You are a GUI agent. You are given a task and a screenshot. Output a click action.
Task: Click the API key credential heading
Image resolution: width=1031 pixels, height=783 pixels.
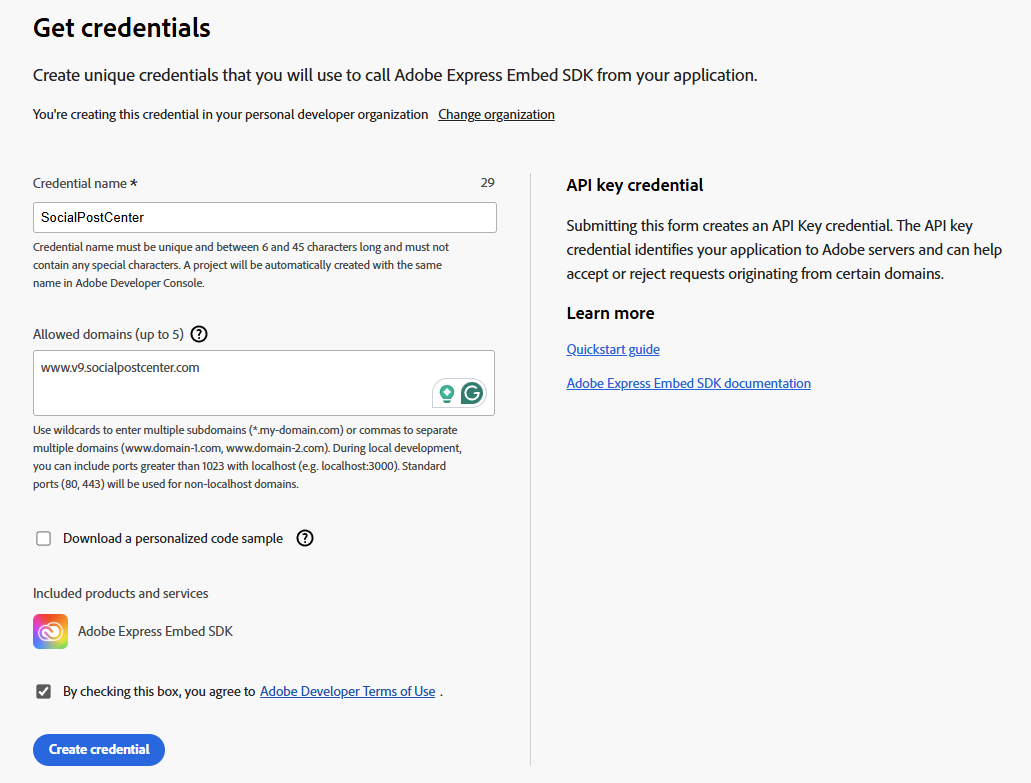635,185
